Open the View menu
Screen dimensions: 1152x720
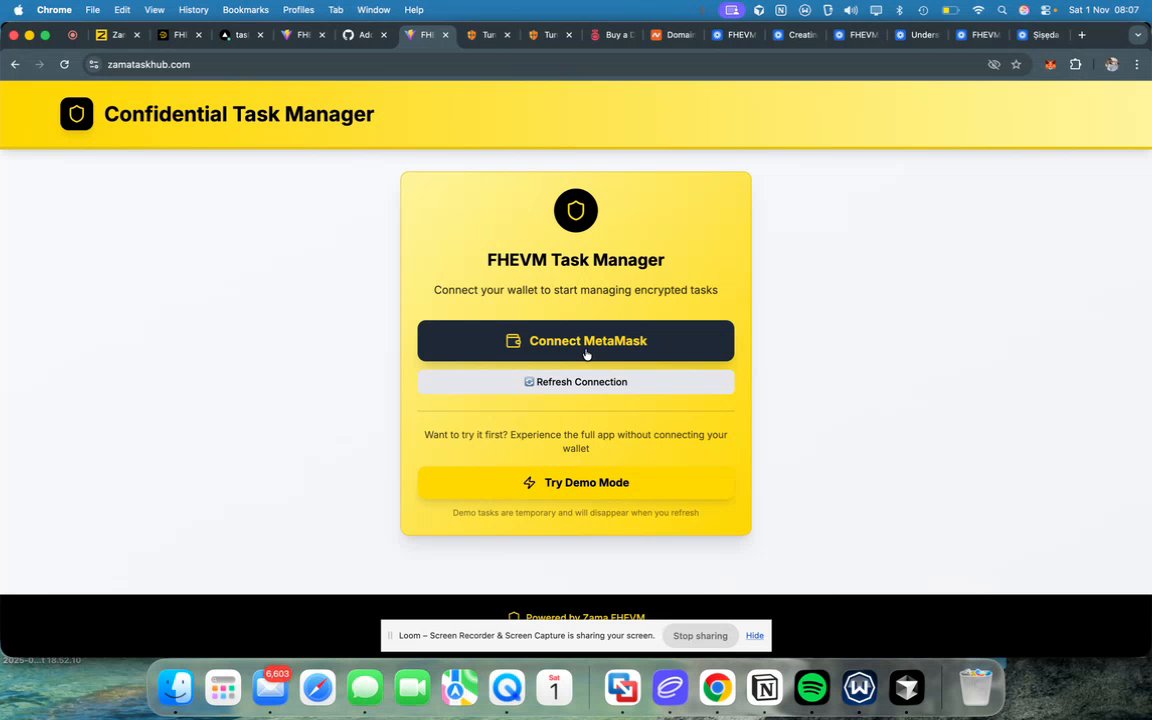154,10
